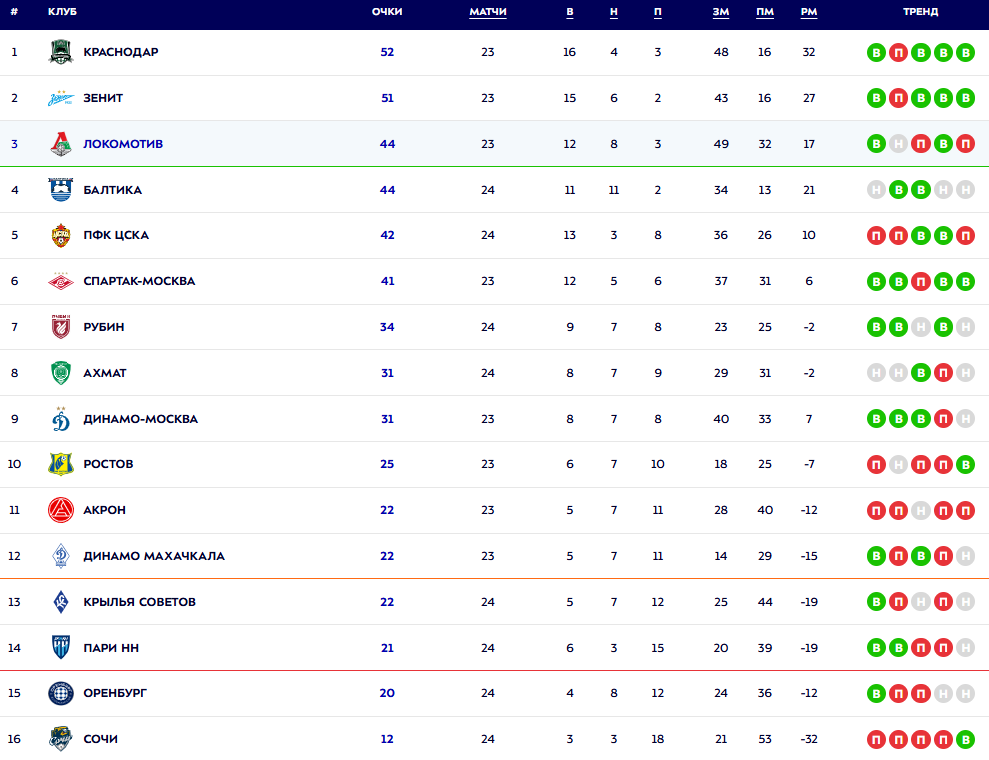The height and width of the screenshot is (760, 989).
Task: Click Krasnodar's second trend result, red П
Action: tap(898, 53)
